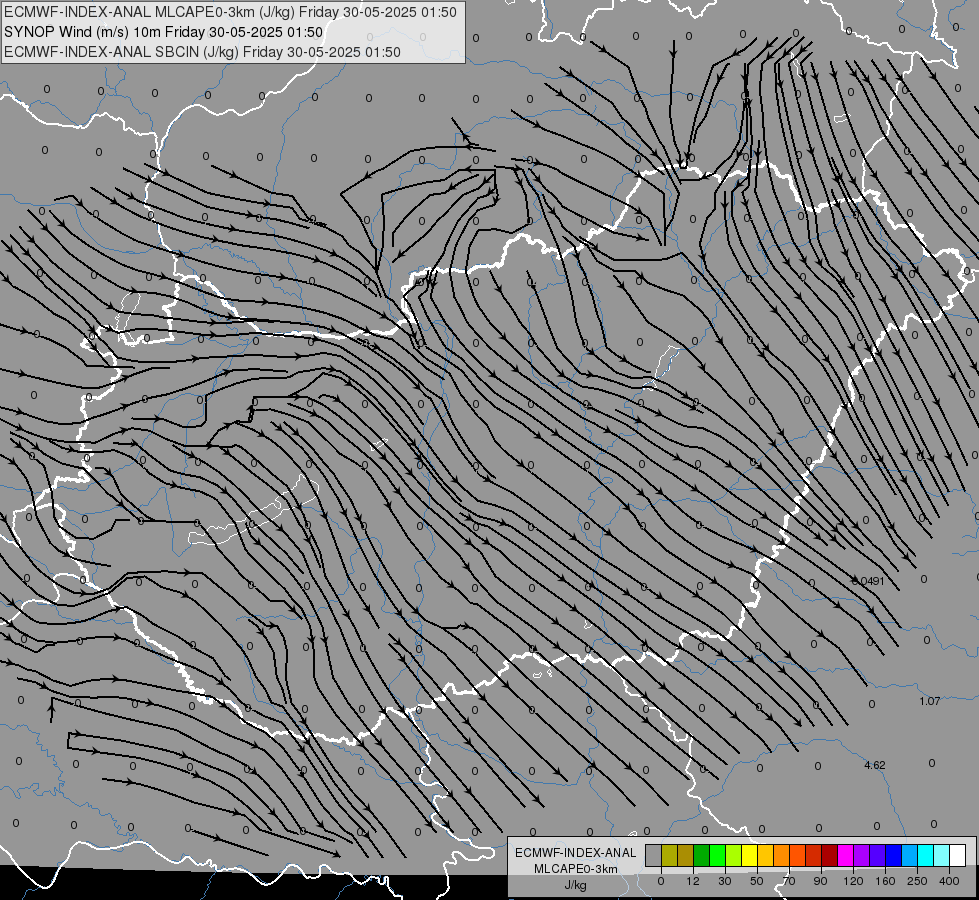Click the legend tick label '120'
This screenshot has height=900, width=979.
pyautogui.click(x=853, y=881)
